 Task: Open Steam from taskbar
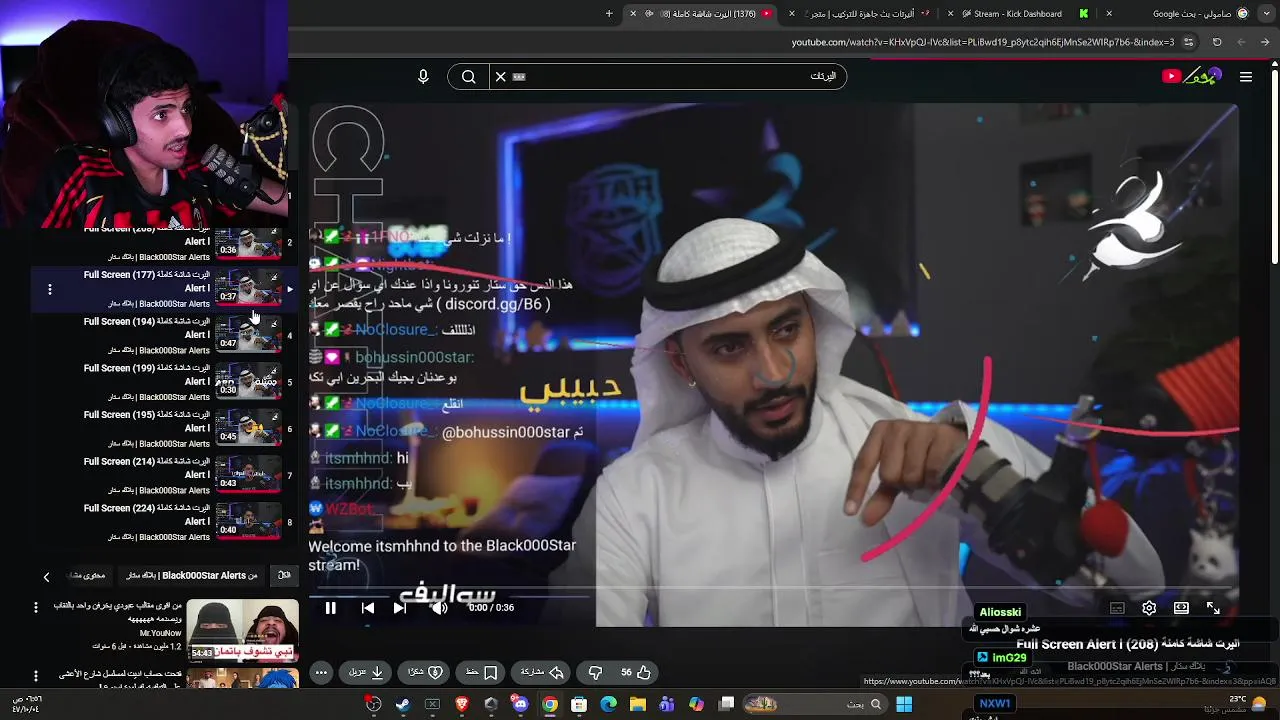(403, 704)
